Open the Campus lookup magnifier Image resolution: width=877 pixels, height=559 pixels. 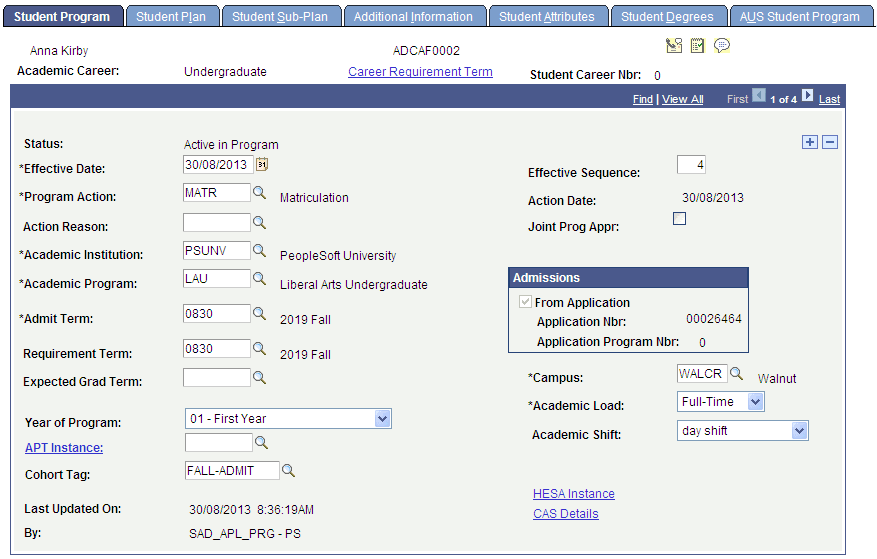coord(737,373)
